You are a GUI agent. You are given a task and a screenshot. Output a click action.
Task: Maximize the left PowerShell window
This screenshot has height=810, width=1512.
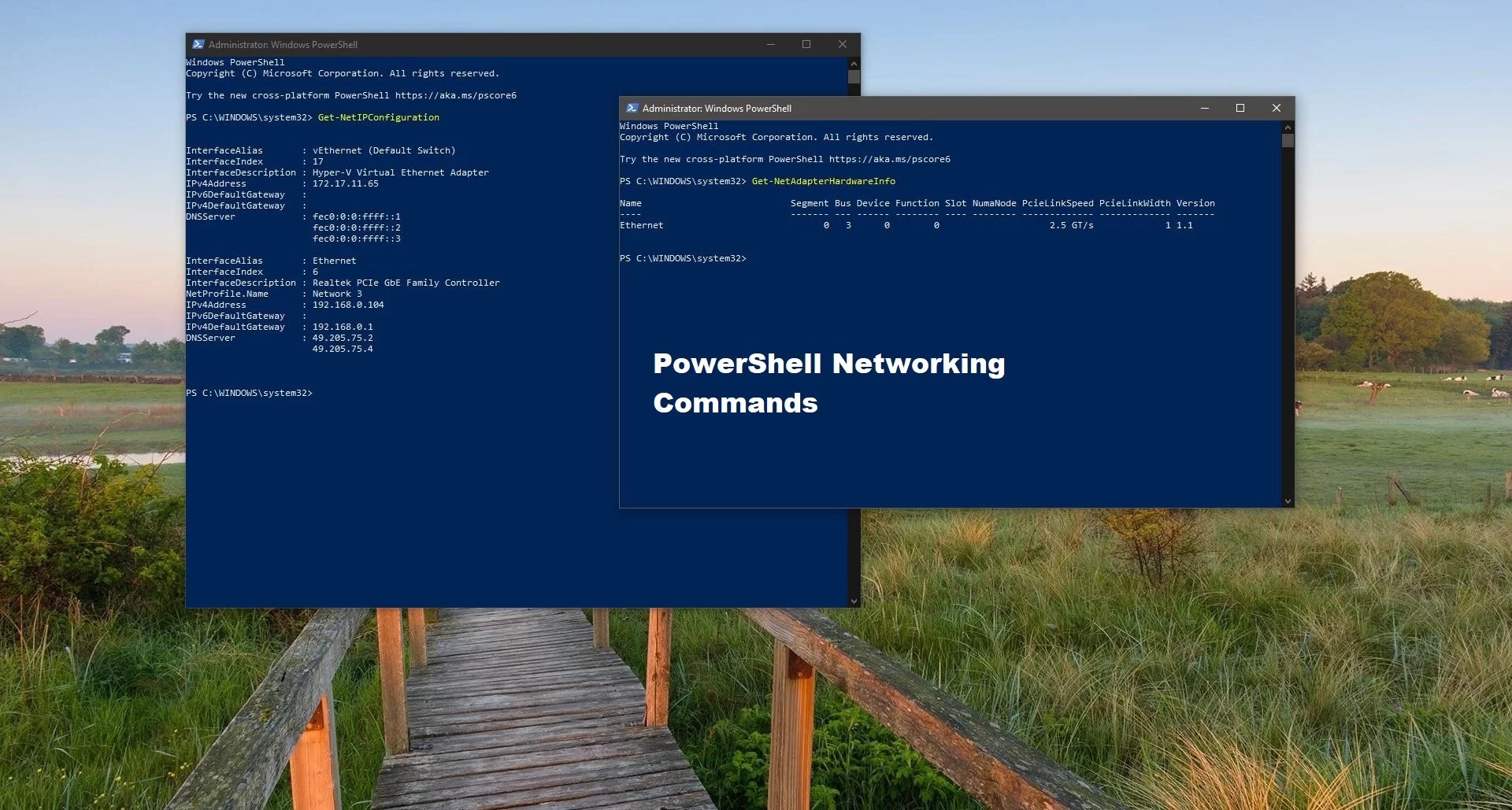(x=806, y=45)
